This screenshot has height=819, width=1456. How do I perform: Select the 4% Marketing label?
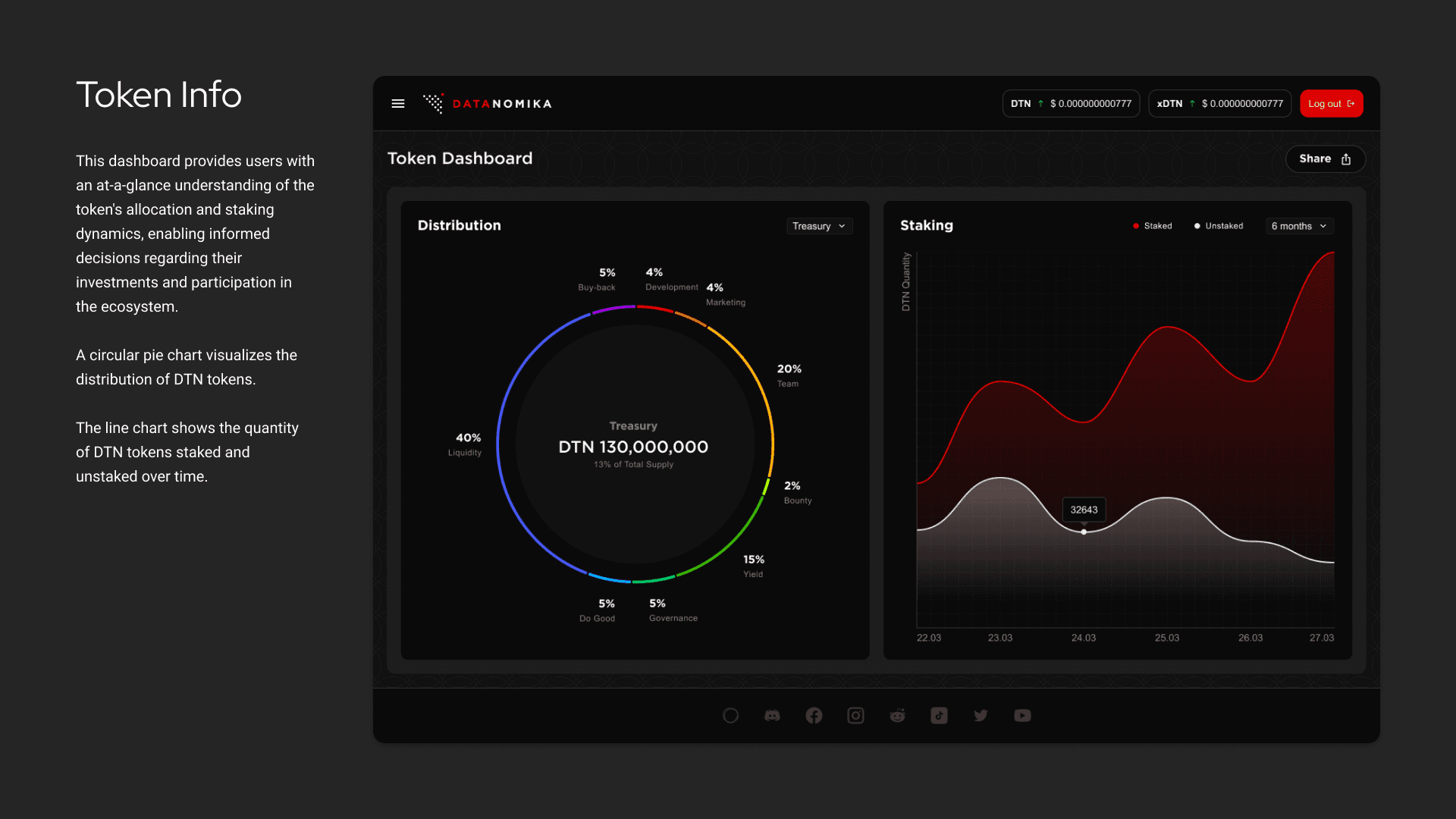[725, 294]
